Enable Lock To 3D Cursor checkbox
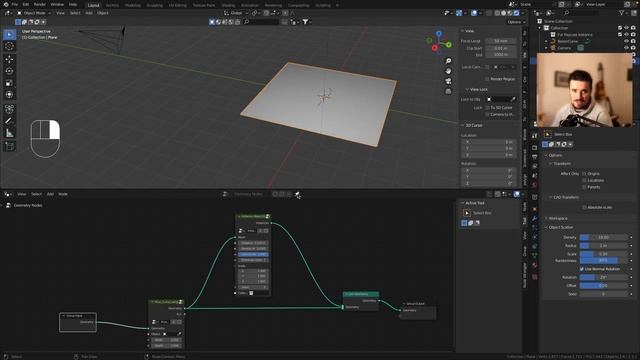 [487, 108]
